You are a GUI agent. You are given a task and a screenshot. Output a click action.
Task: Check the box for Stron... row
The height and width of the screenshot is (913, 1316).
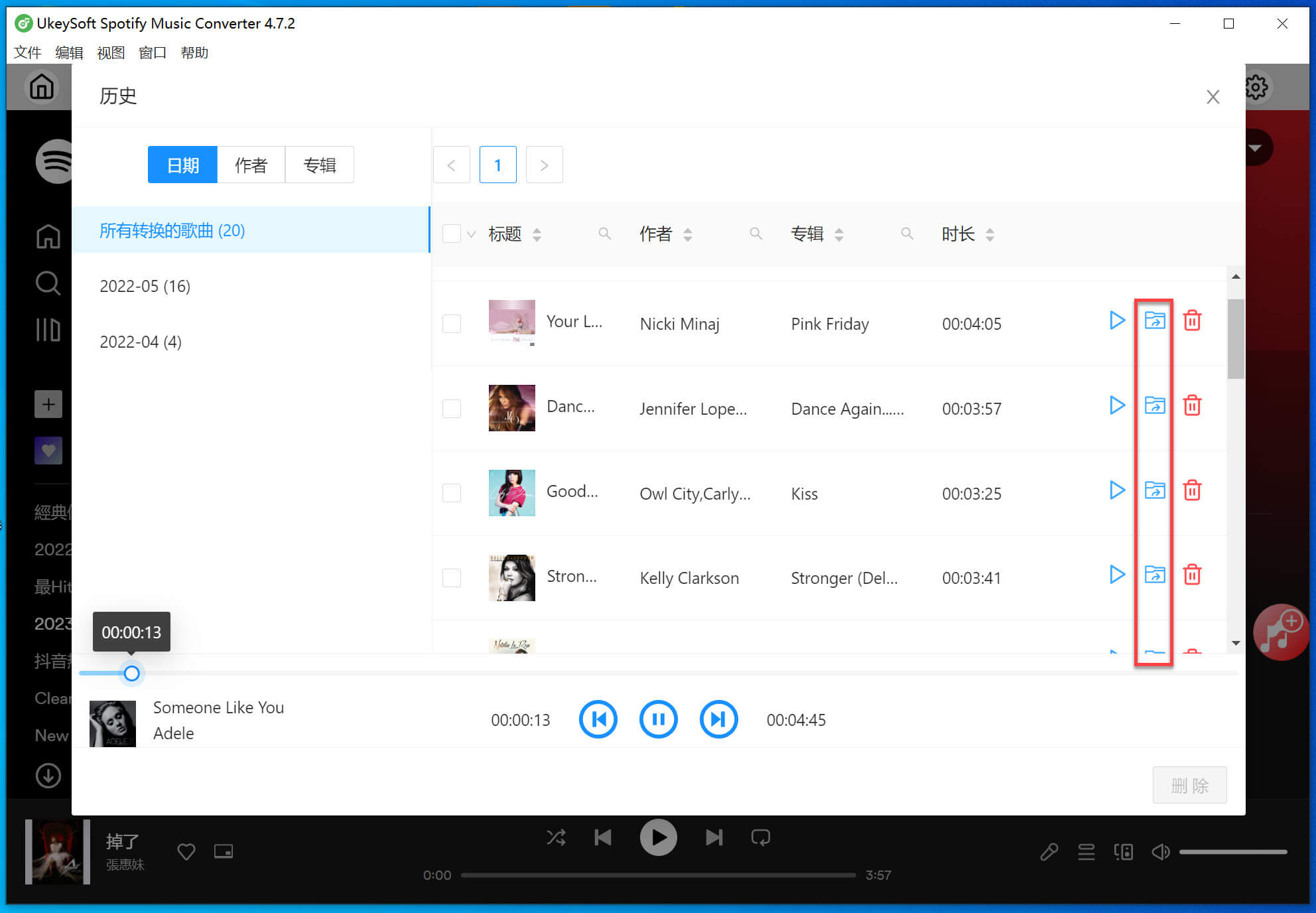[x=452, y=578]
